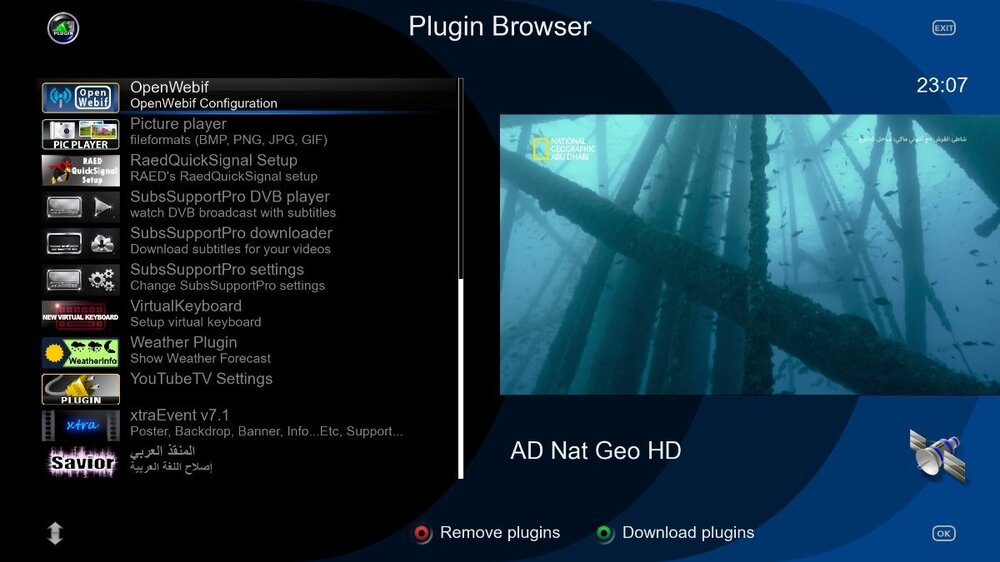Open SubsSupportPro downloader entry
Screen dimensions: 1000x562
point(249,241)
